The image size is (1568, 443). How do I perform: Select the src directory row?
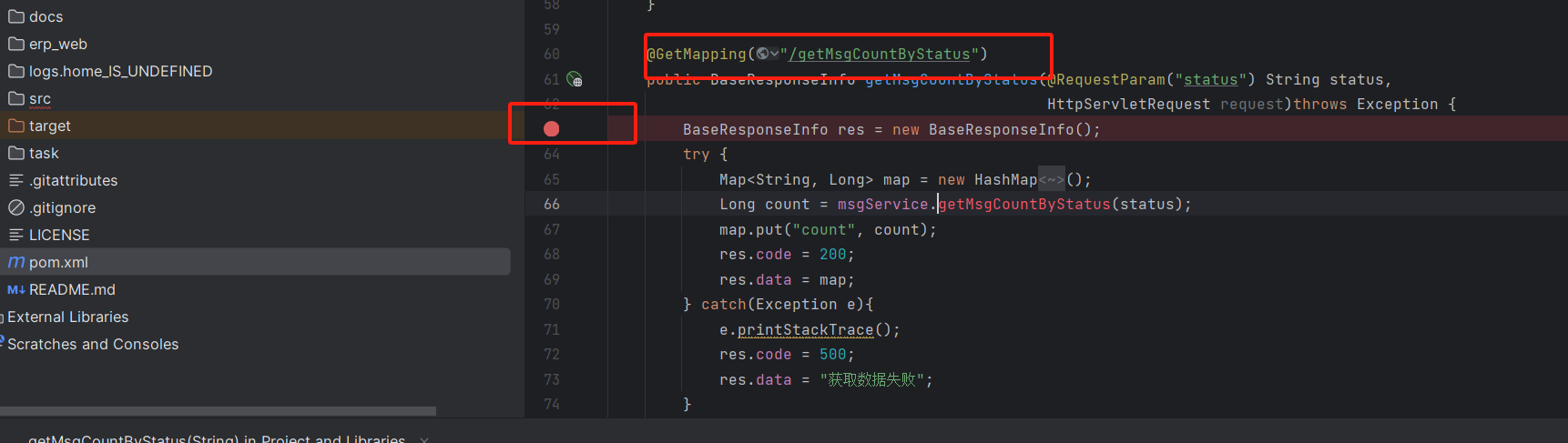255,98
